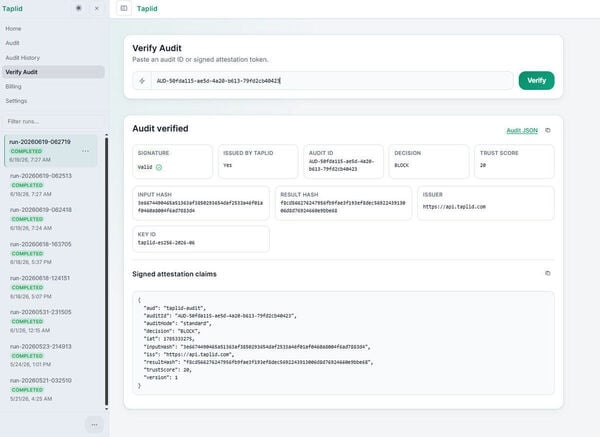Click the Decision BLOCK value
600x437 pixels.
pos(401,165)
